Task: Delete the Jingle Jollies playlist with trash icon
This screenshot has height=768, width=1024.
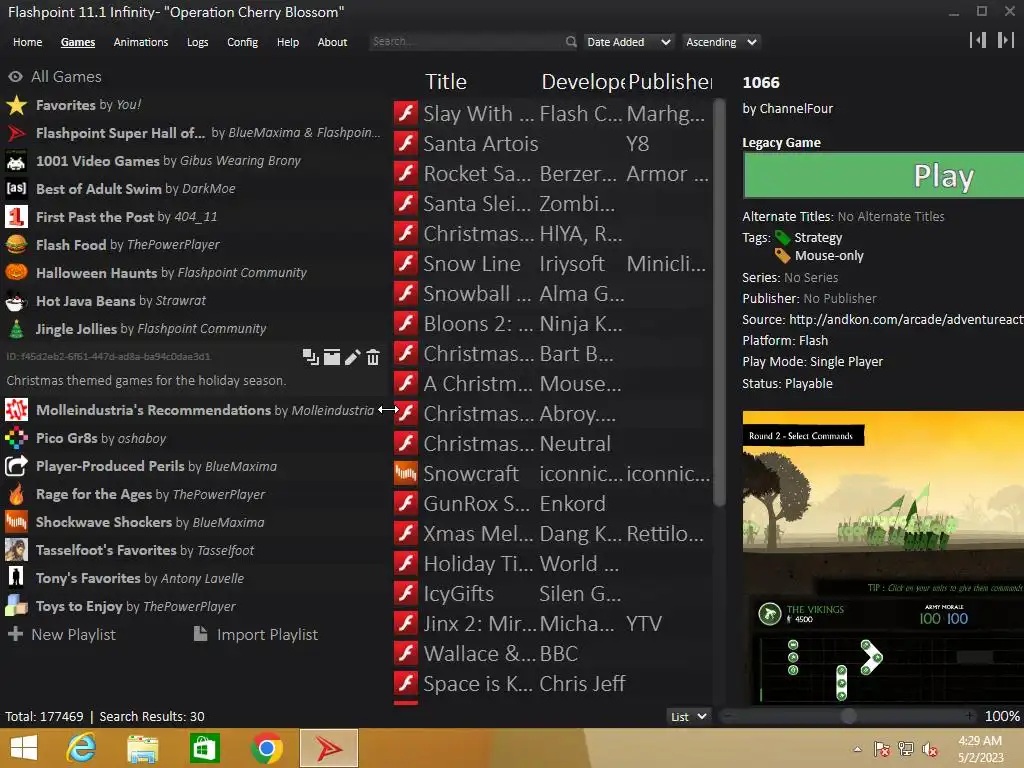Action: [x=373, y=357]
